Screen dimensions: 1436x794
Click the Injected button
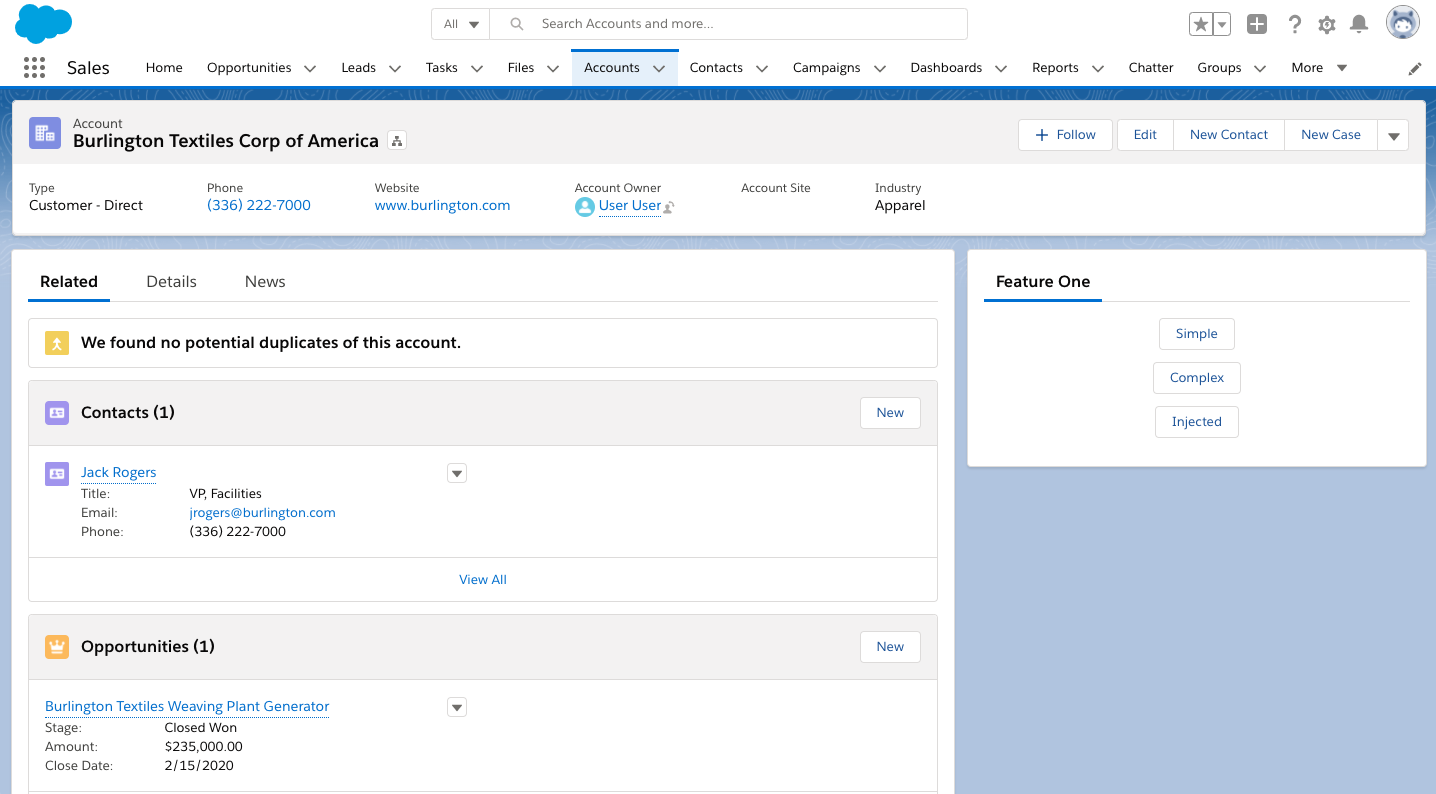pyautogui.click(x=1197, y=422)
